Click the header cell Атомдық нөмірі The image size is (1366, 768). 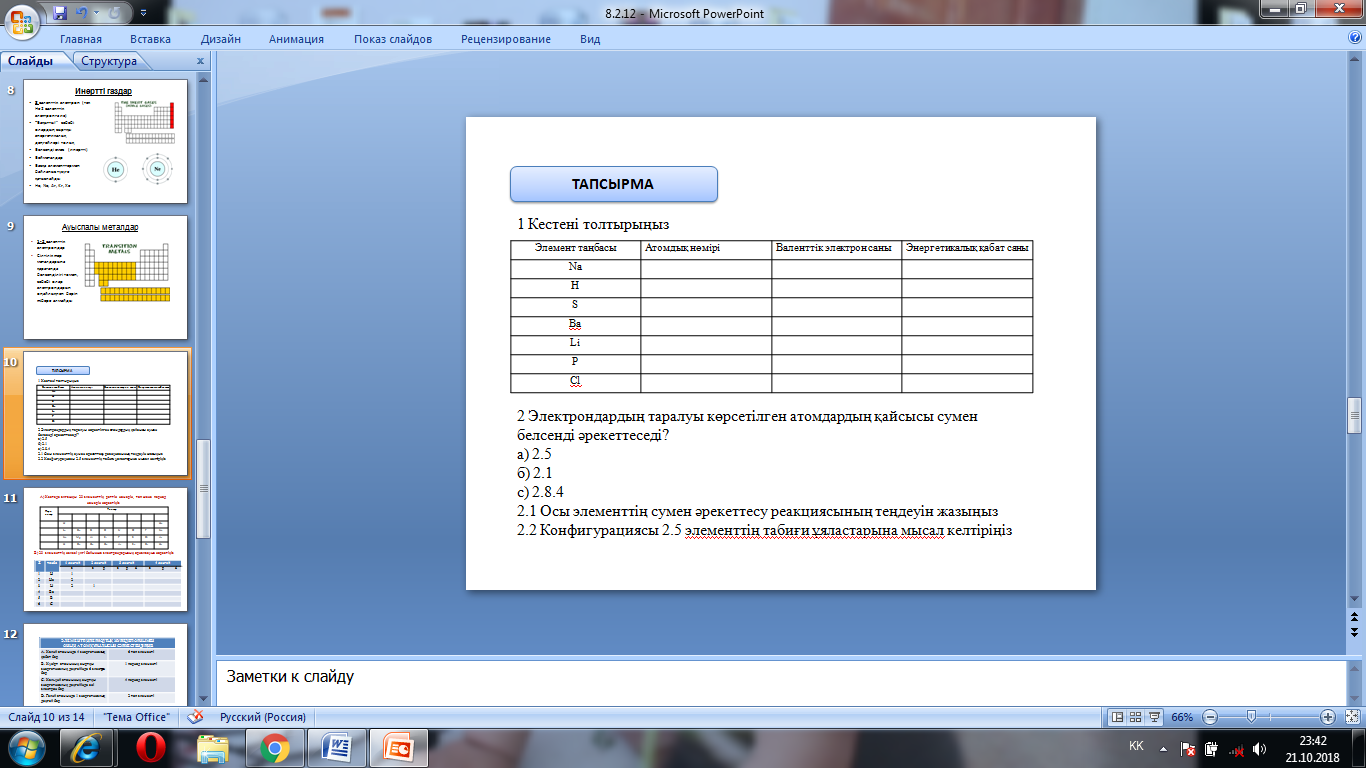(x=706, y=250)
